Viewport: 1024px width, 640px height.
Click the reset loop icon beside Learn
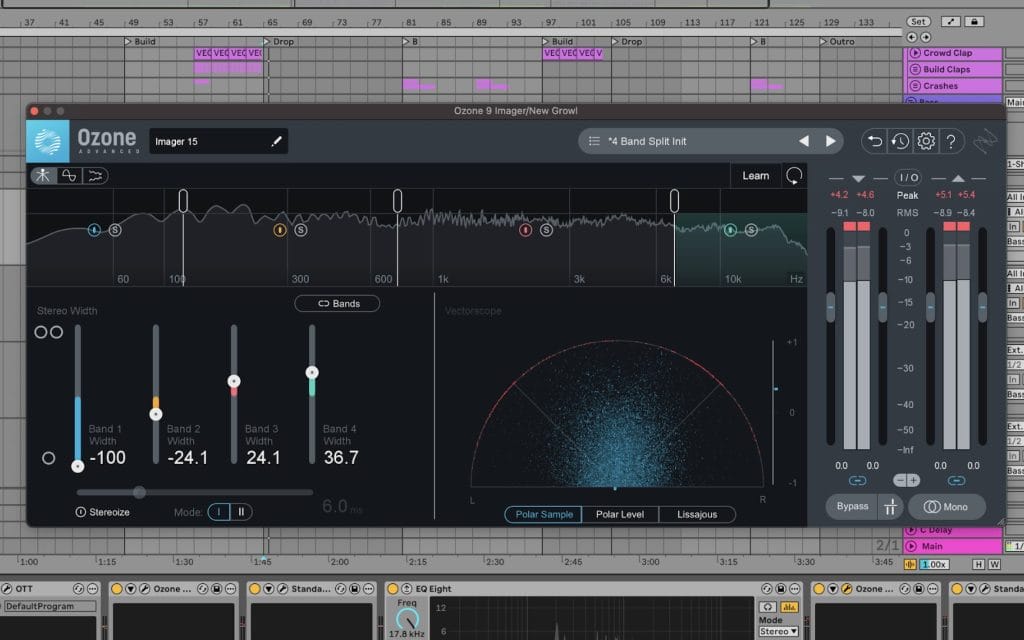(794, 176)
